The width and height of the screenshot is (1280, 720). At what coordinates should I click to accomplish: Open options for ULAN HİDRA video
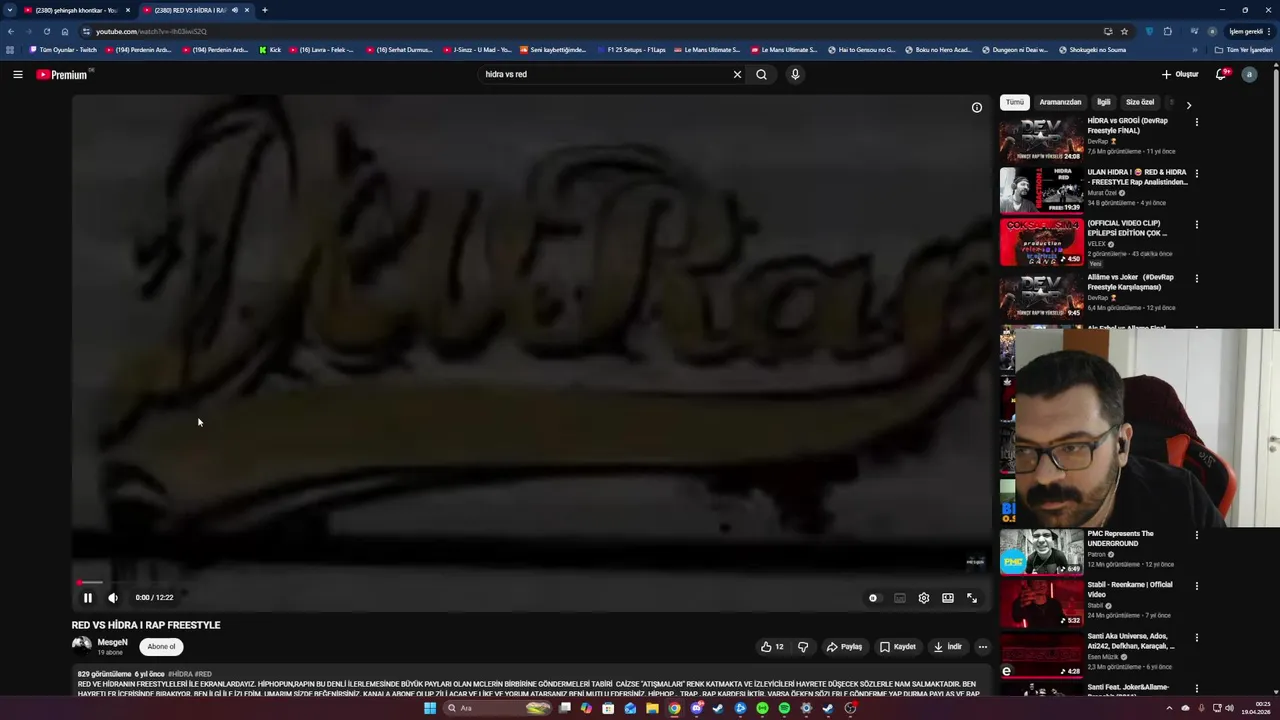tap(1196, 174)
